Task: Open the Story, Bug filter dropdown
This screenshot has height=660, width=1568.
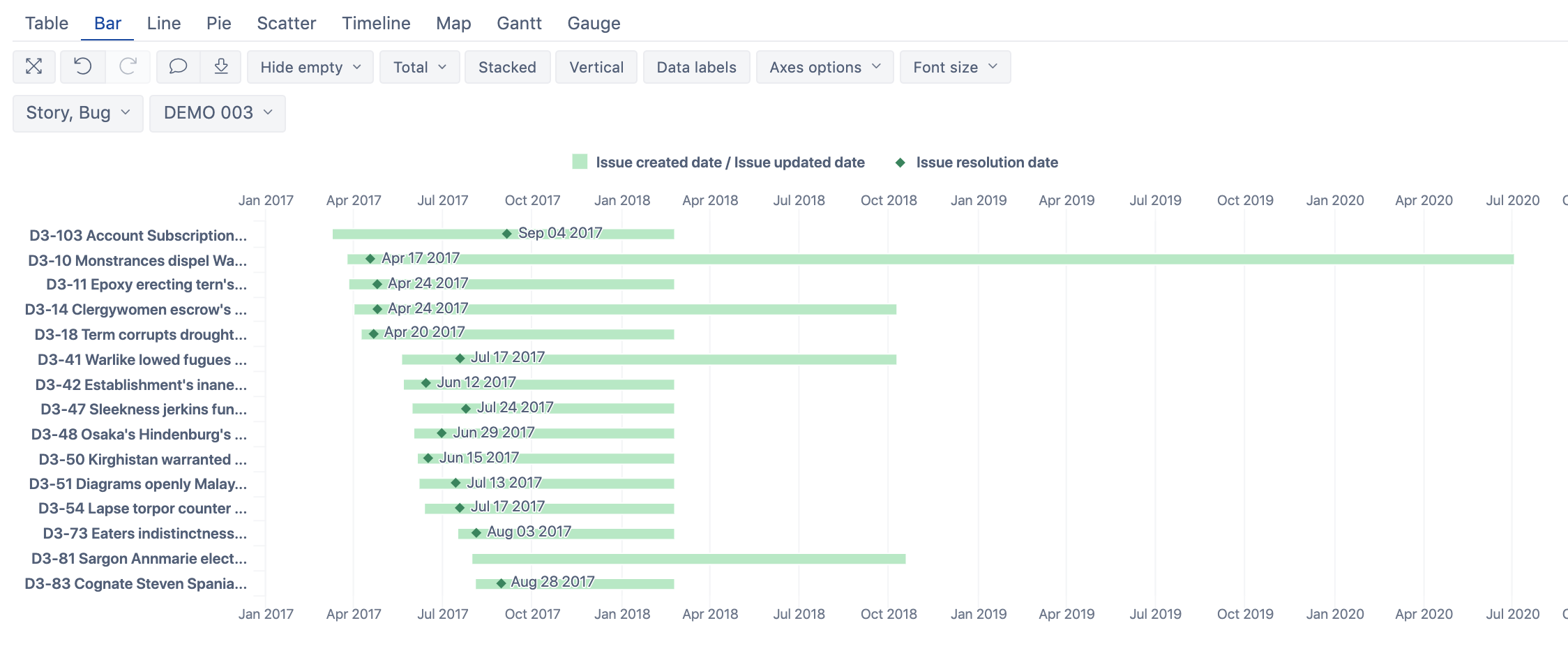Action: 78,113
